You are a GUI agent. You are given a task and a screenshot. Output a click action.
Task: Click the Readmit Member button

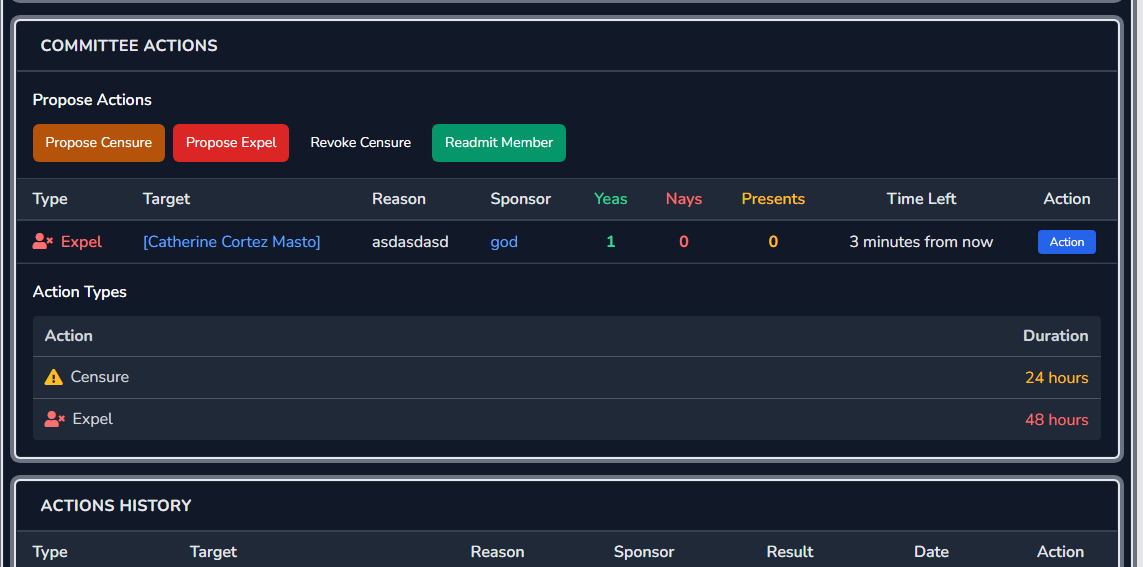tap(499, 143)
